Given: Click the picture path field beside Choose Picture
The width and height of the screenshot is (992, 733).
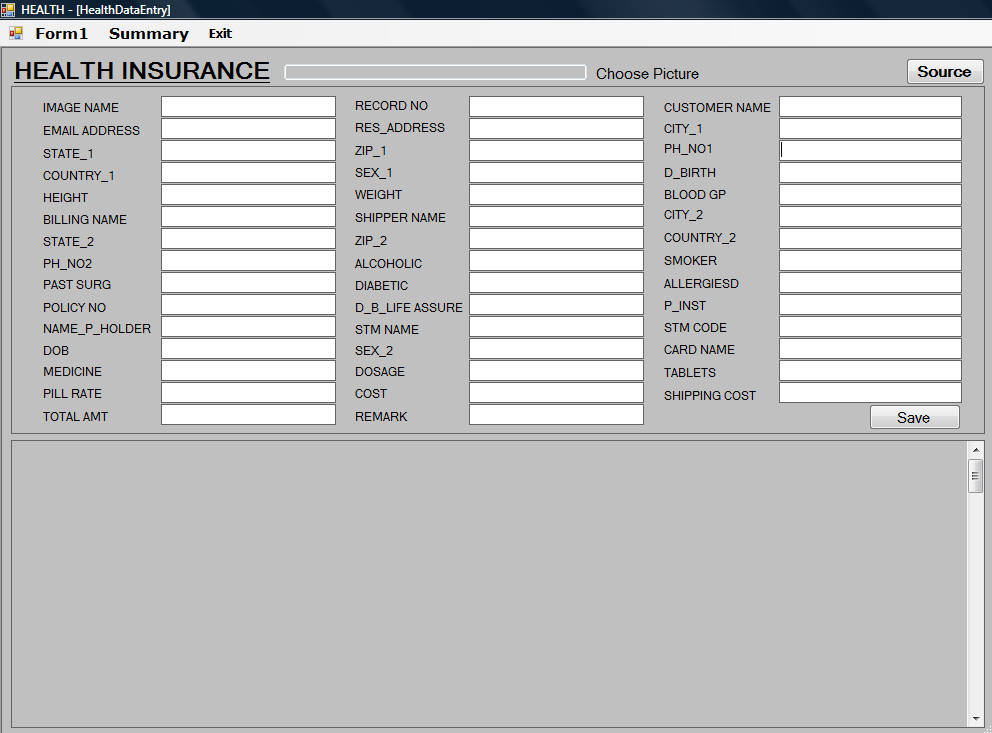Looking at the screenshot, I should click(435, 72).
